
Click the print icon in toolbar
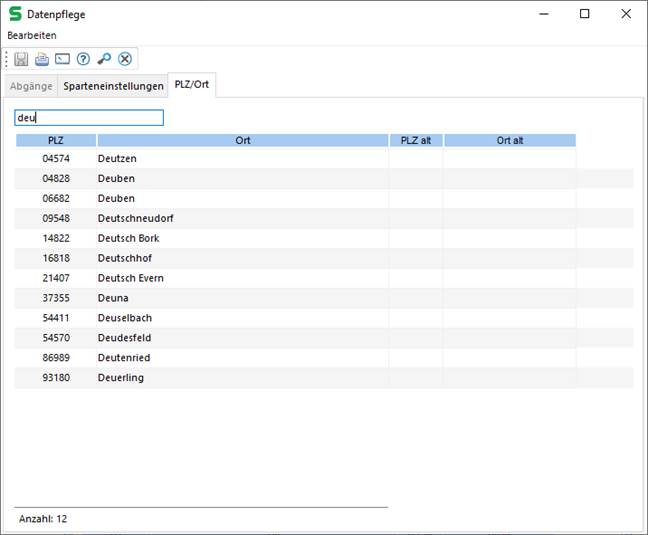point(42,59)
